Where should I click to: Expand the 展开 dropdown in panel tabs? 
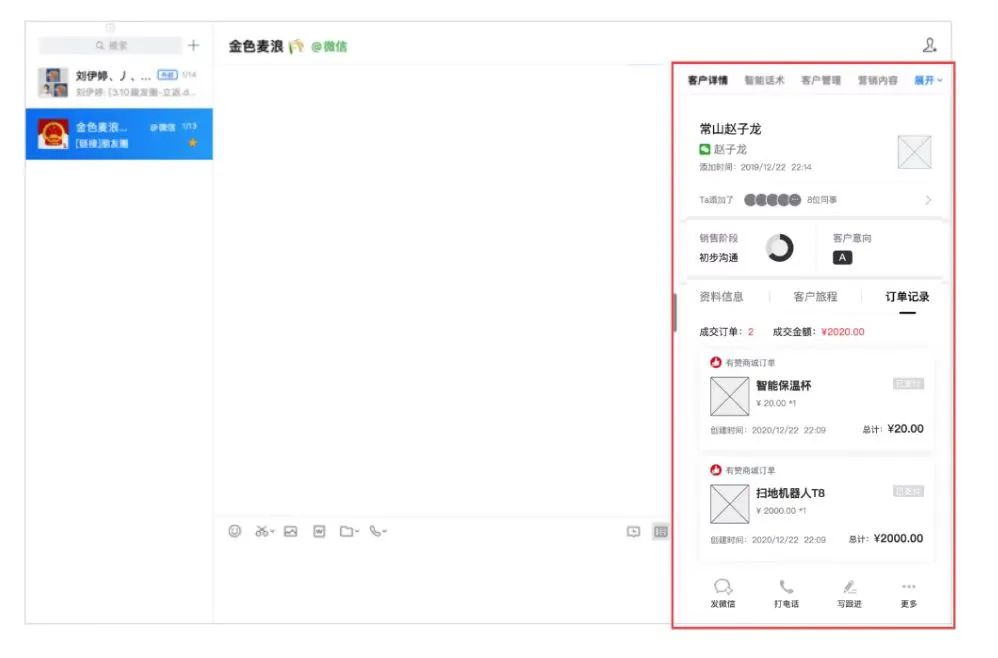coord(928,80)
